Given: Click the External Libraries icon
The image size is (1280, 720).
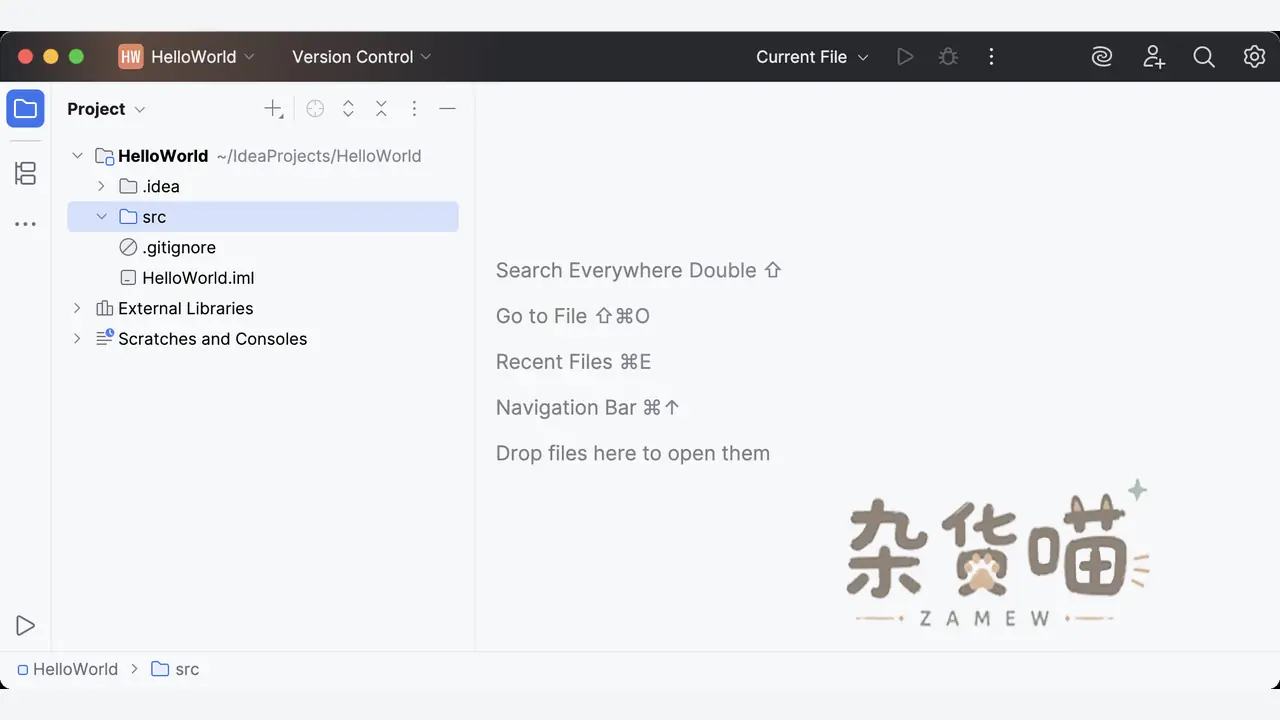Looking at the screenshot, I should [104, 308].
